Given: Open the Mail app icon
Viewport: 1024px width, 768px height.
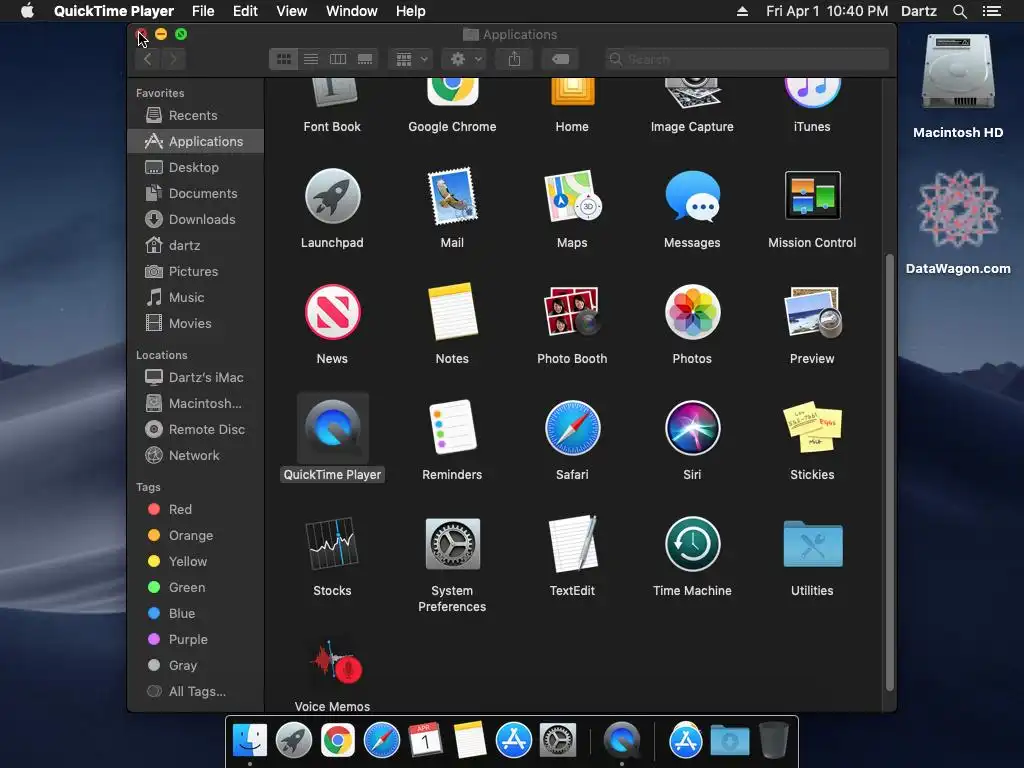Looking at the screenshot, I should pyautogui.click(x=452, y=197).
